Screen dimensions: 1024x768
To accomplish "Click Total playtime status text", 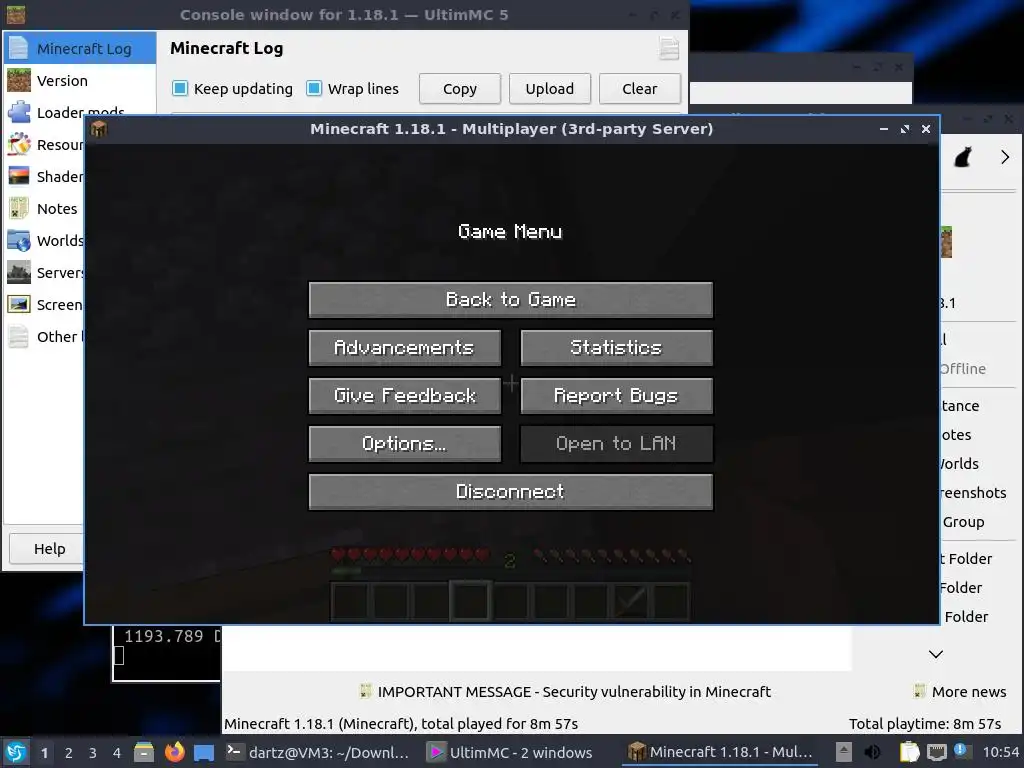I will [925, 724].
